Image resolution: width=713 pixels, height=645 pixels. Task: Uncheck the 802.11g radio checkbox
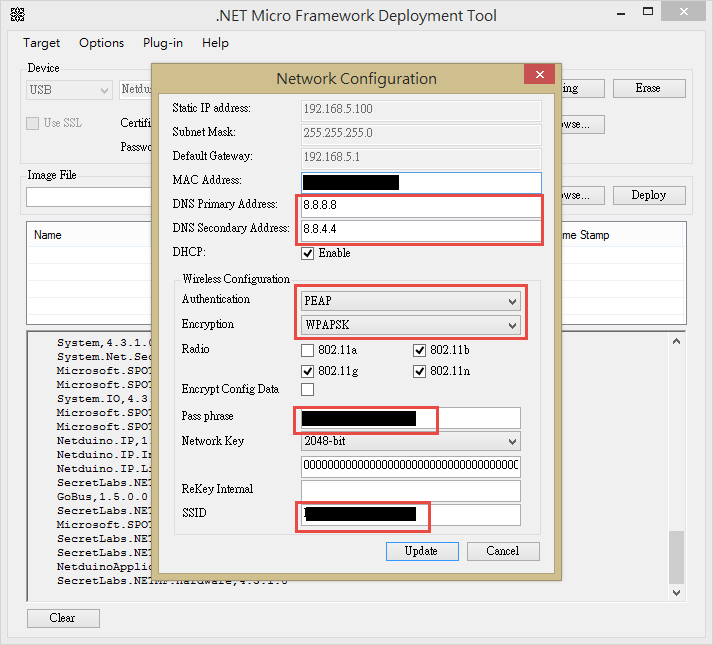coord(307,371)
